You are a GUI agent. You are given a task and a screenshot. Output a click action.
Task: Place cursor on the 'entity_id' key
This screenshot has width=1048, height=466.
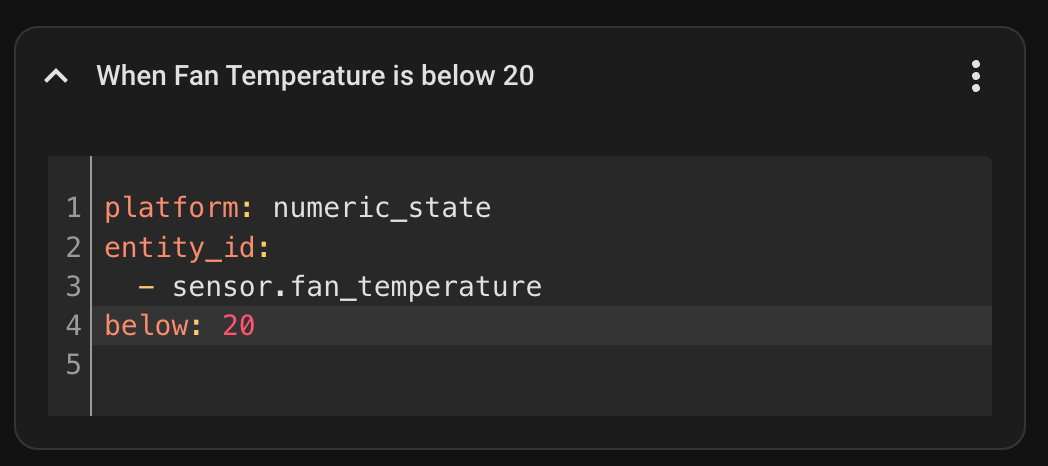click(180, 247)
